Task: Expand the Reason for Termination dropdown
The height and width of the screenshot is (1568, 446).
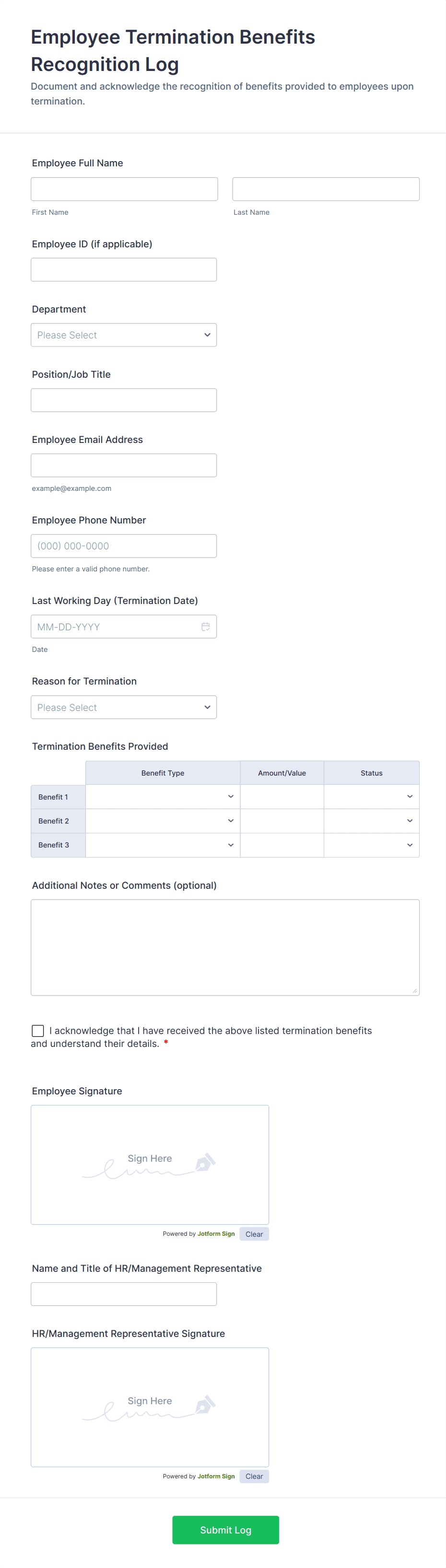Action: pyautogui.click(x=124, y=708)
